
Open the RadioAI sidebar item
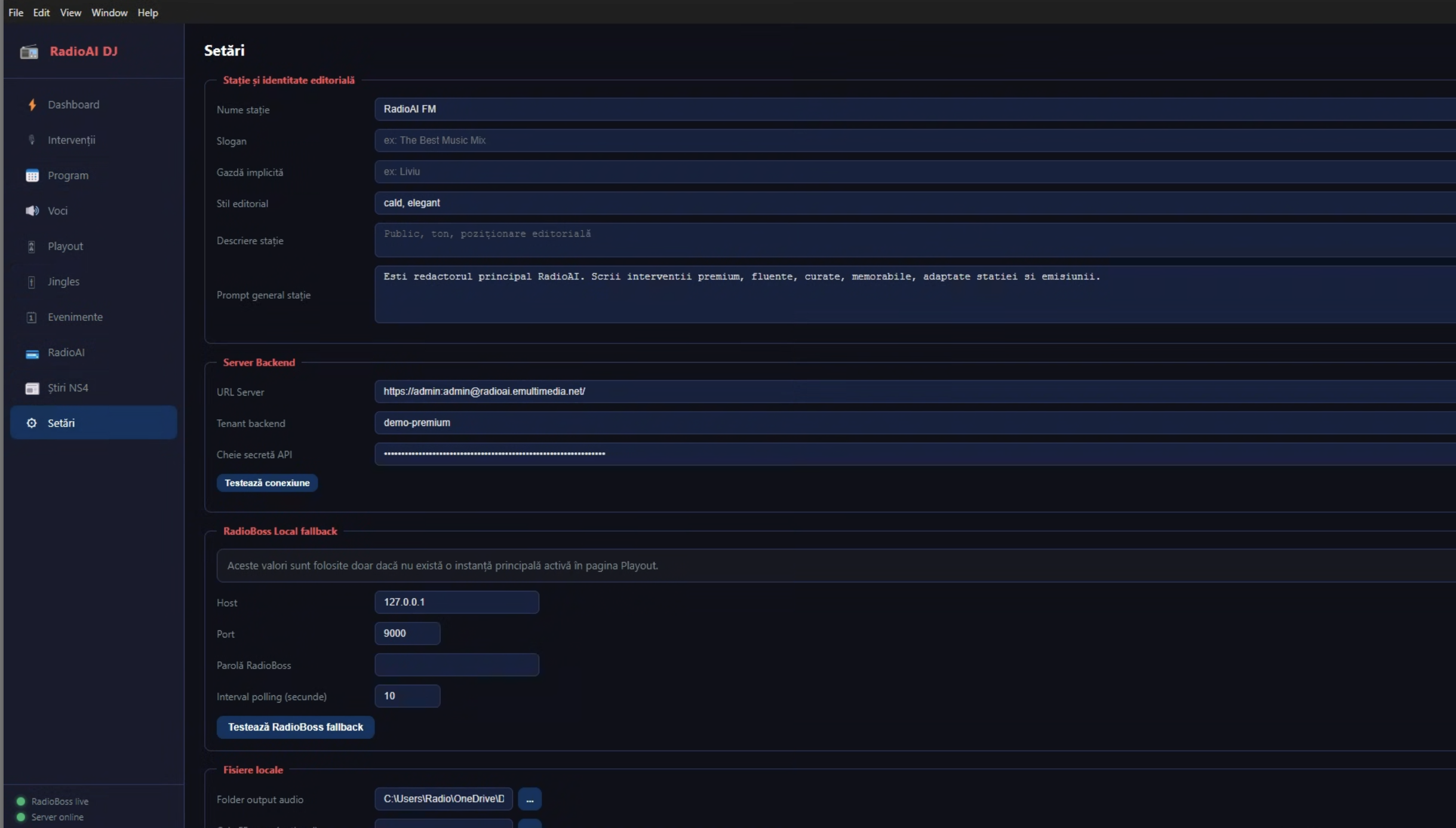tap(94, 352)
